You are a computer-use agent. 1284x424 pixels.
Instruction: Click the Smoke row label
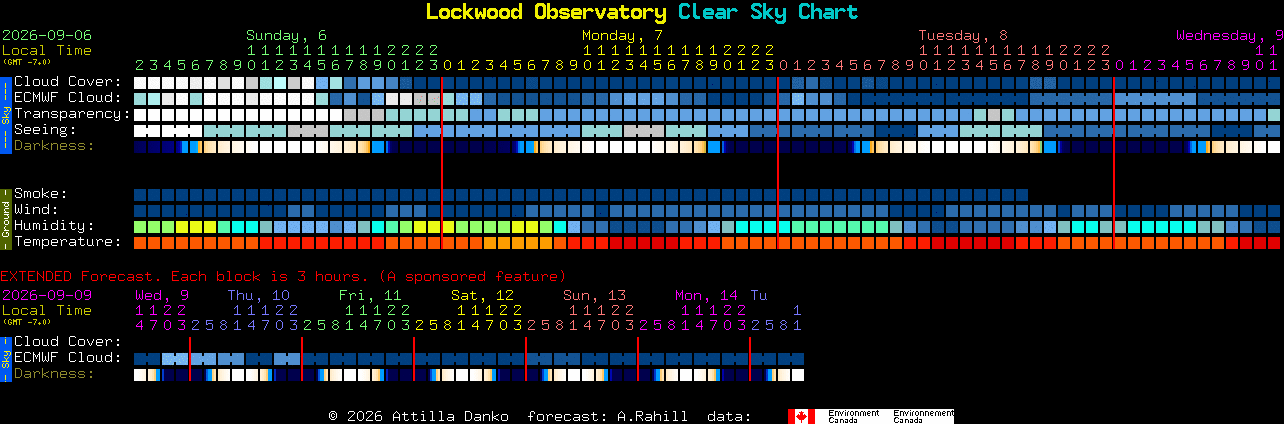click(x=41, y=193)
